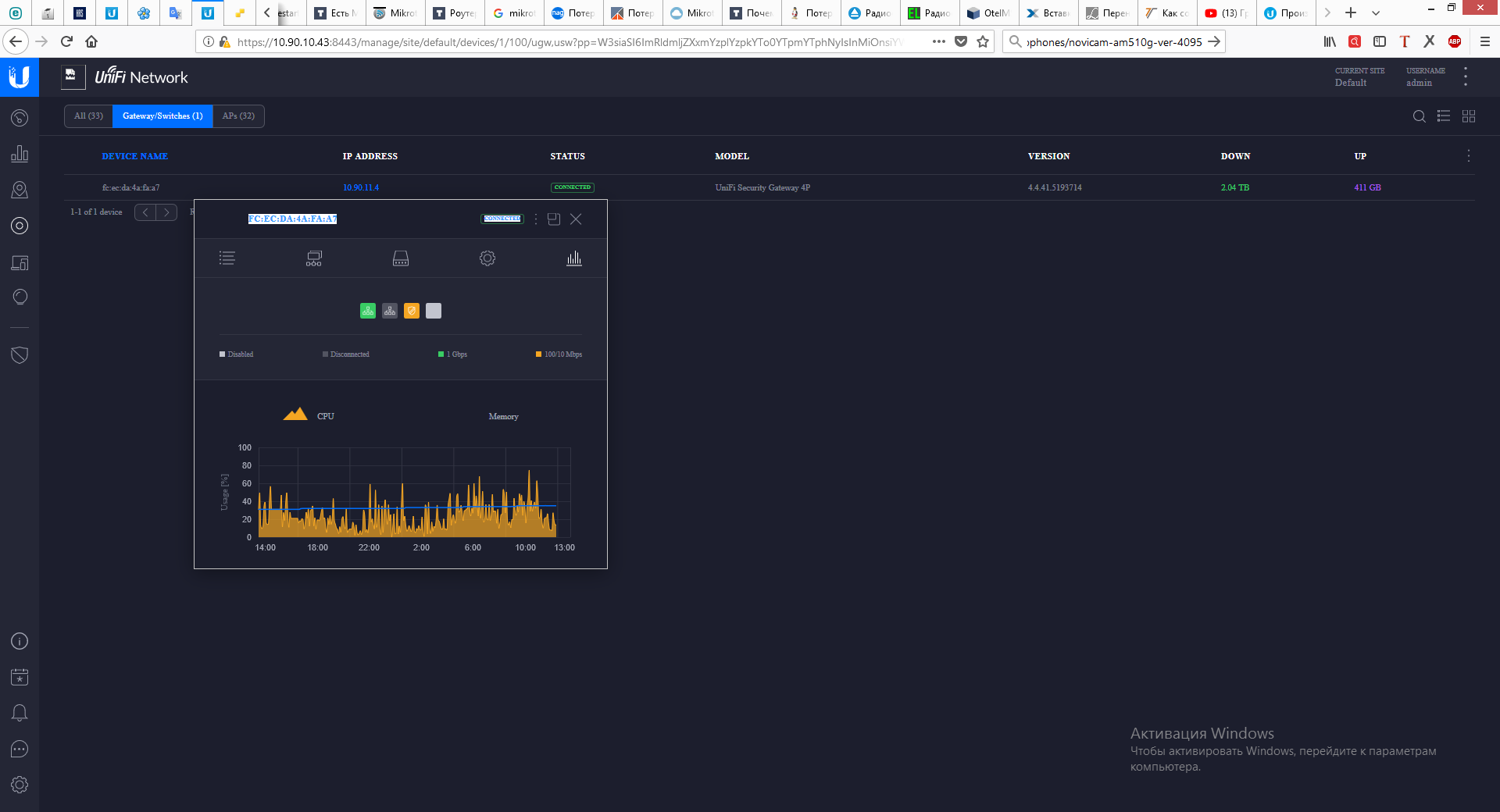Viewport: 1500px width, 812px height.
Task: Open the Statistics chart tab in device panel
Action: coord(574,258)
